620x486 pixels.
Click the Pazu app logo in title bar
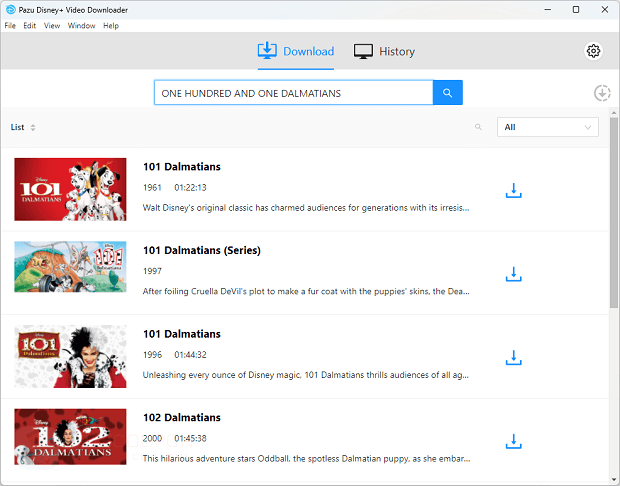coord(11,9)
